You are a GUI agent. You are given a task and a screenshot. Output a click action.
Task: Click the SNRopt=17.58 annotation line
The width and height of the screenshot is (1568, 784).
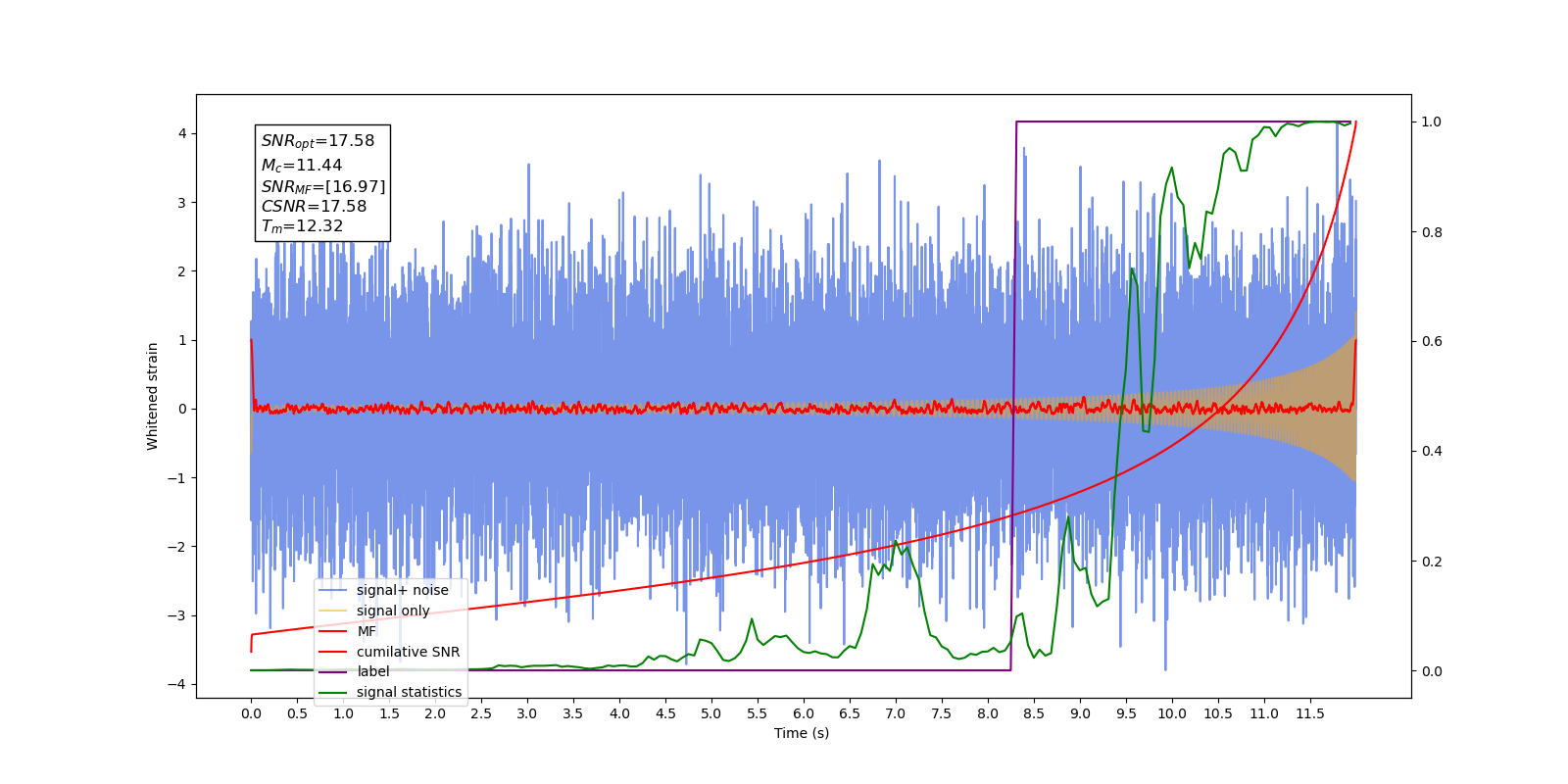tap(318, 141)
